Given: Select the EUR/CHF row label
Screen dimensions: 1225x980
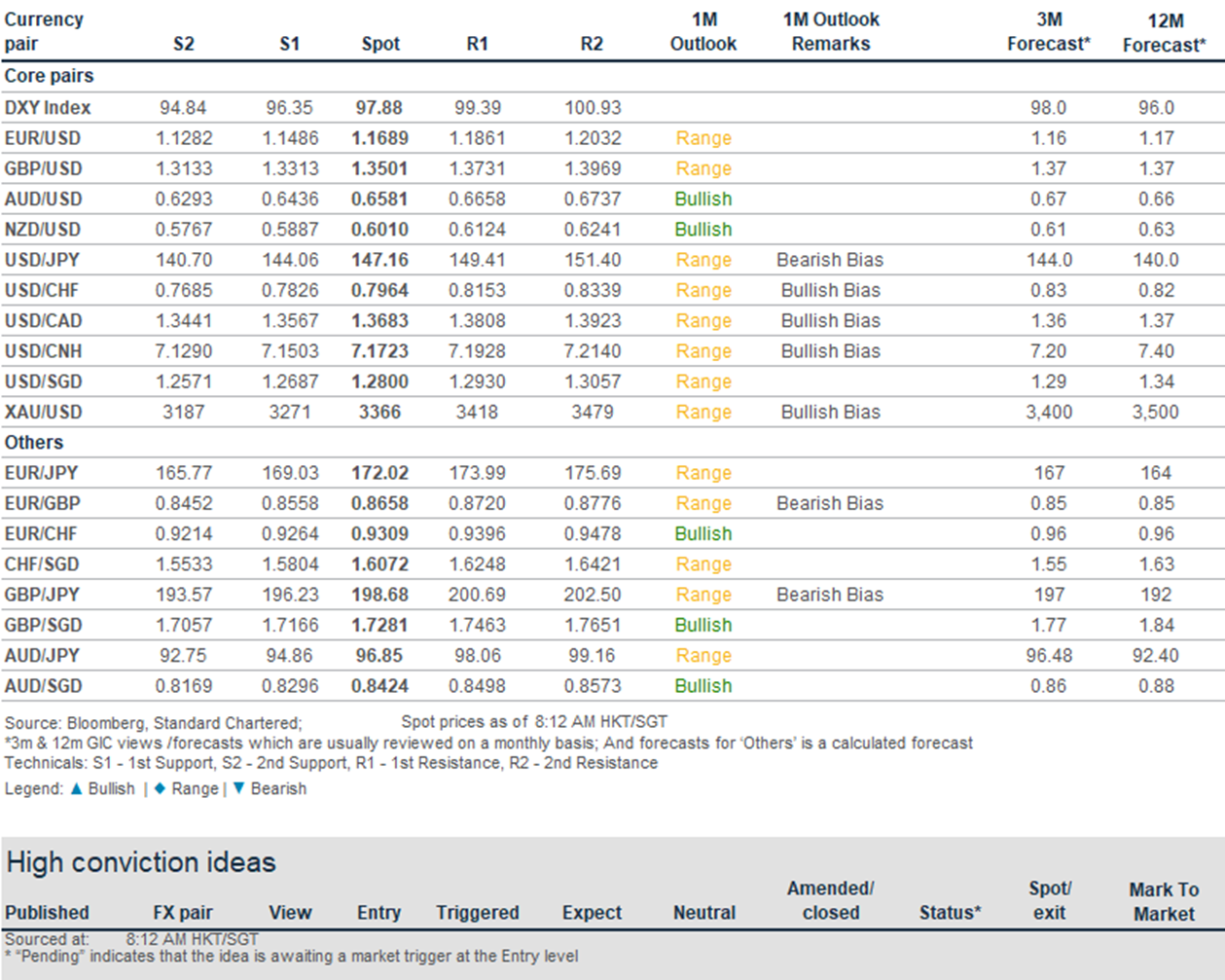Looking at the screenshot, I should (x=43, y=533).
